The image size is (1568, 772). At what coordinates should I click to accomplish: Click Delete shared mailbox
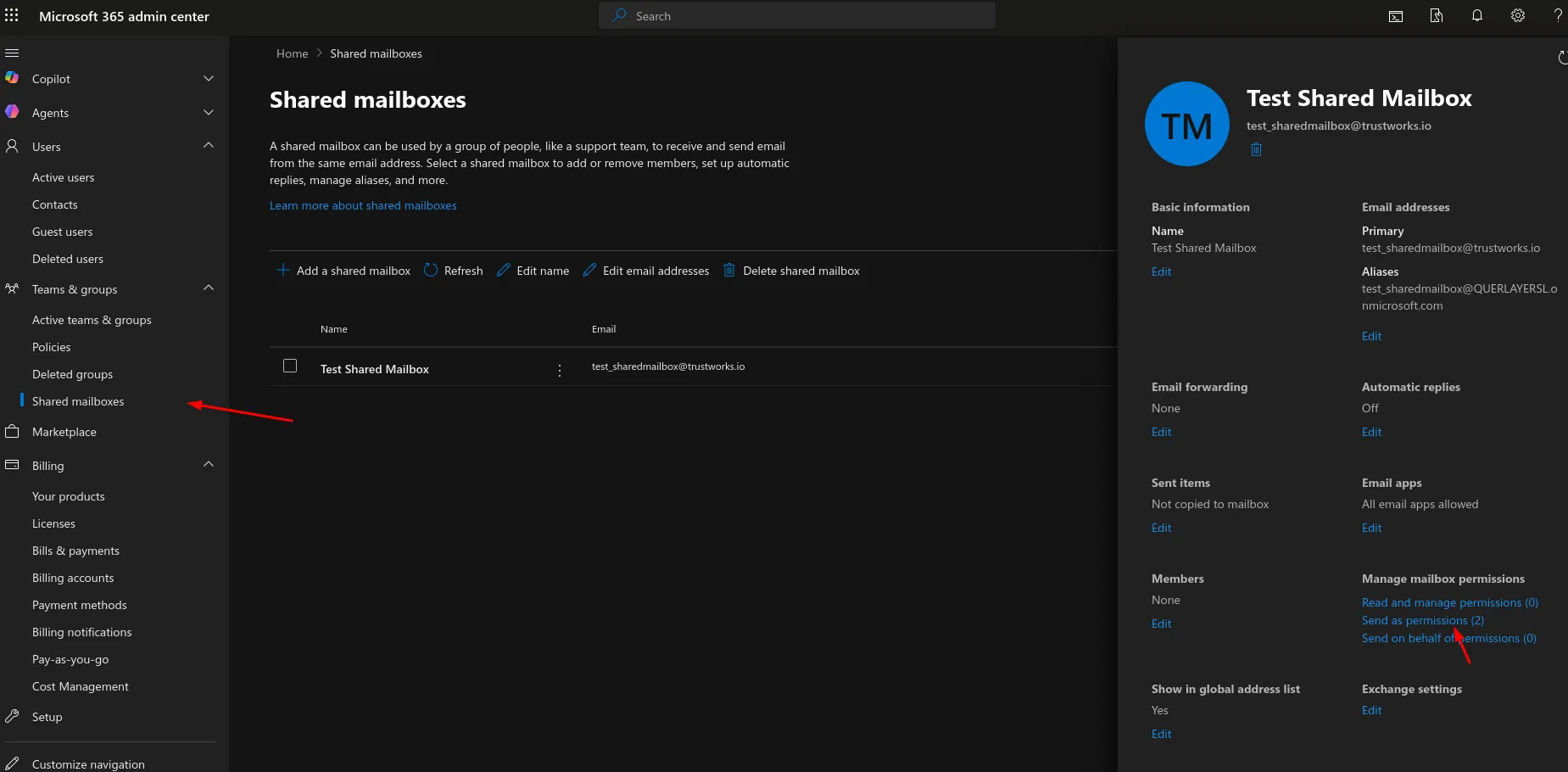point(791,271)
